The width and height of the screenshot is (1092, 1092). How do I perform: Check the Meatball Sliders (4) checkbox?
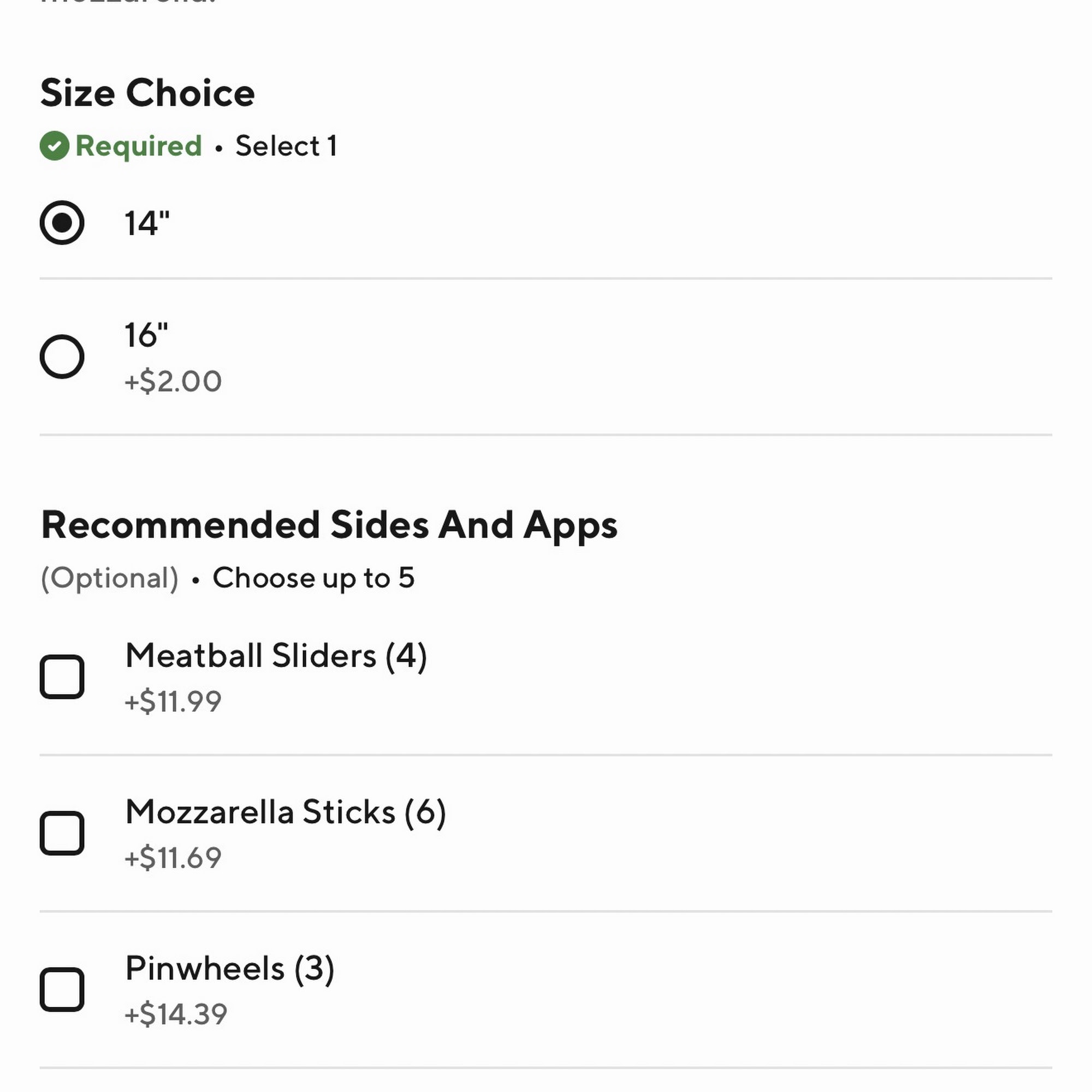tap(62, 676)
